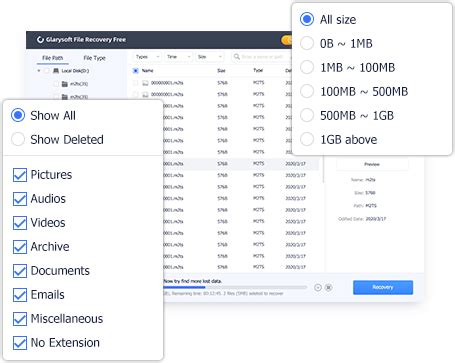Click the pause scan circular icon
455x363 pixels.
click(318, 287)
